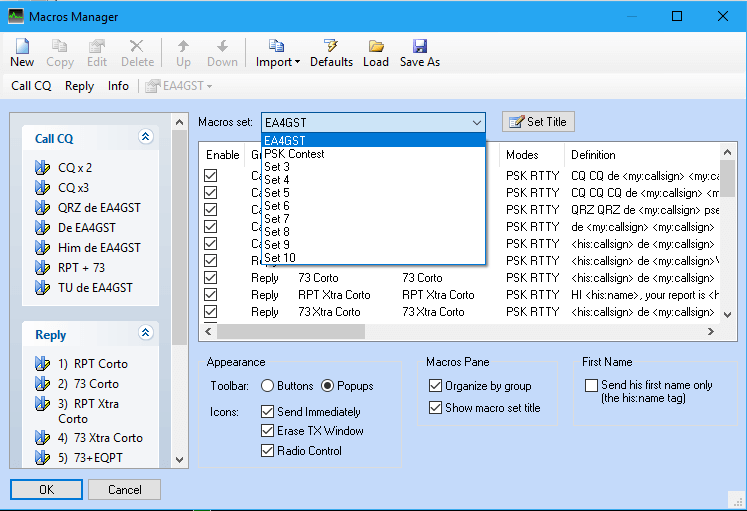Open the Import dropdown in toolbar
Viewport: 747px width, 511px height.
pyautogui.click(x=278, y=53)
